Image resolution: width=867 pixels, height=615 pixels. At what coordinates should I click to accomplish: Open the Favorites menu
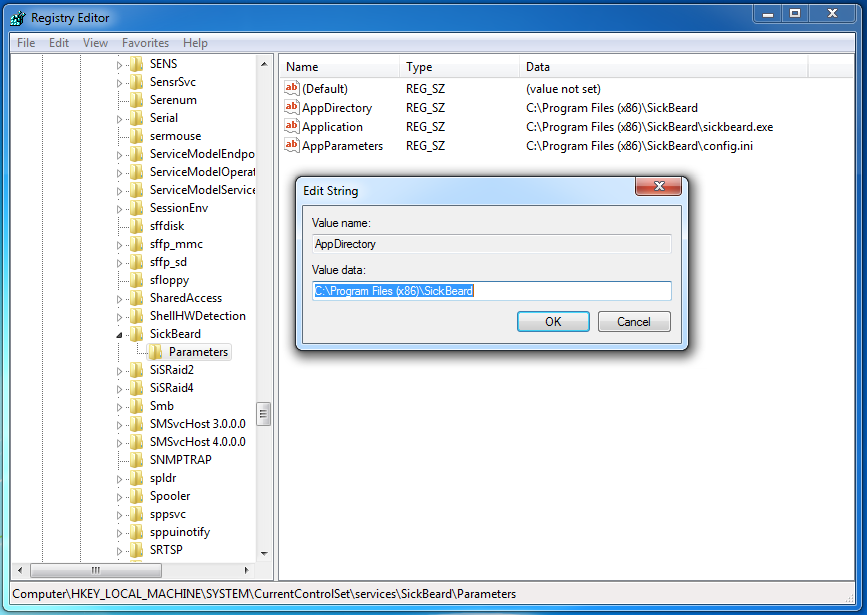click(x=145, y=43)
